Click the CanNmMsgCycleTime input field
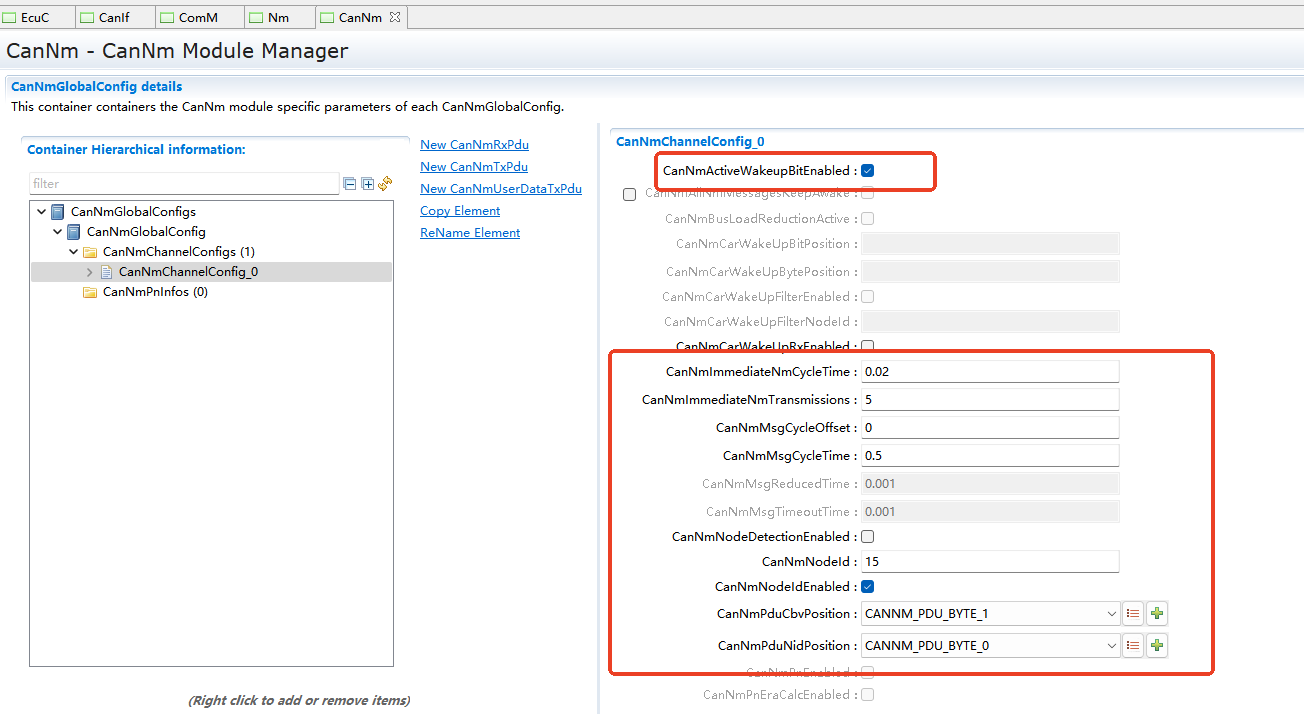The width and height of the screenshot is (1304, 722). point(989,456)
